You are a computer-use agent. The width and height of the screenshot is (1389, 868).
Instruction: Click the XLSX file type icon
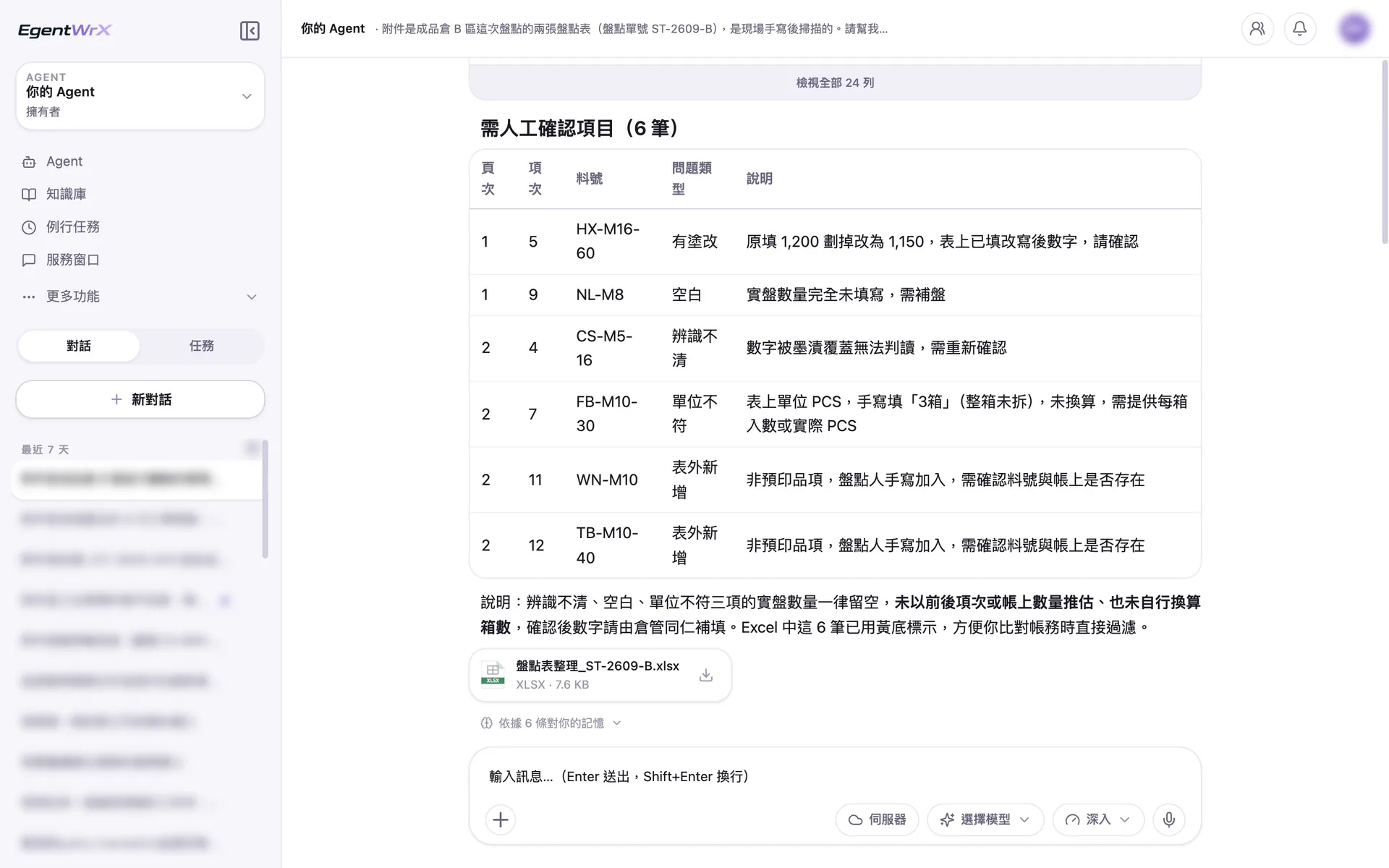coord(493,674)
